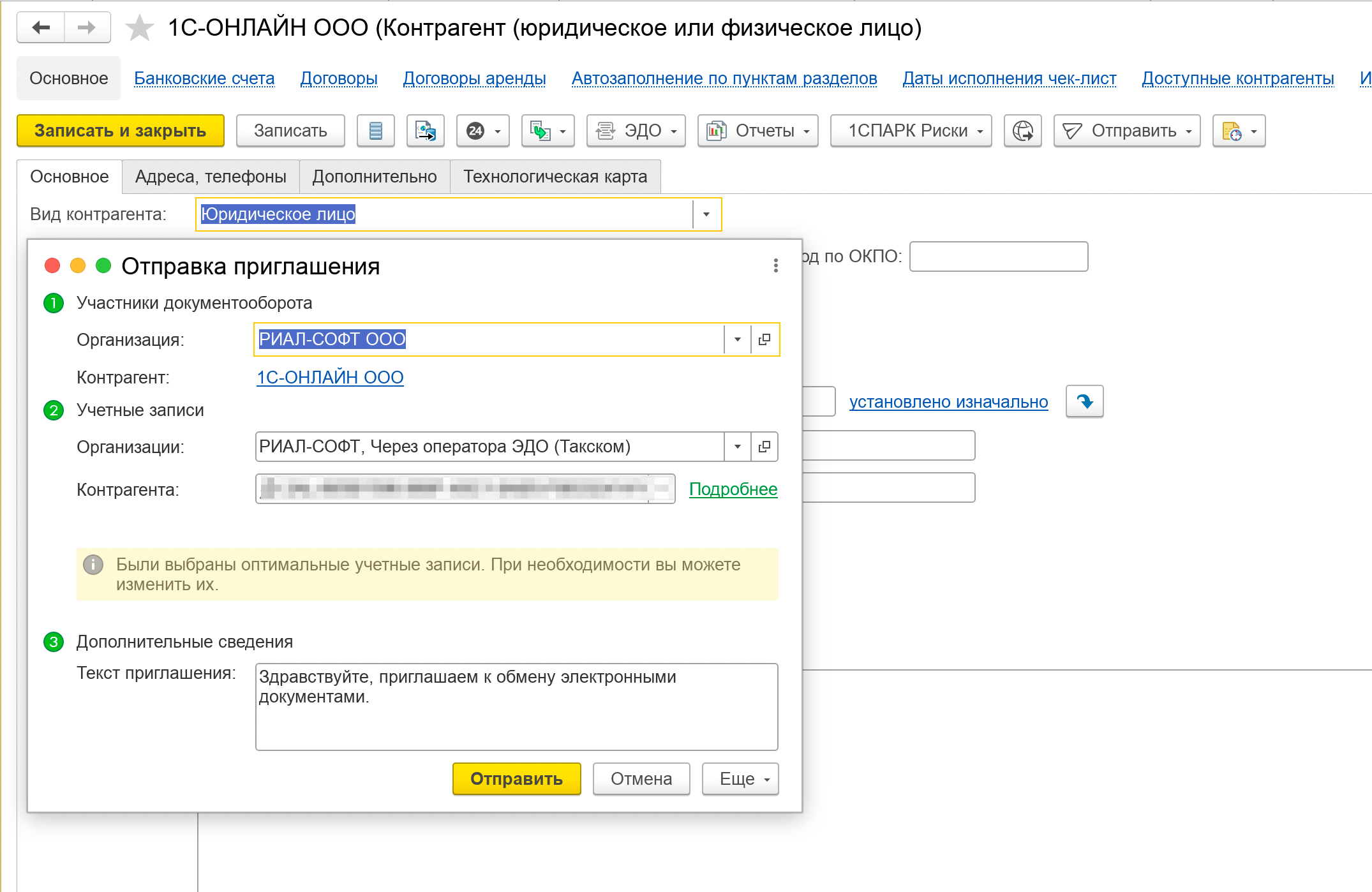Open the 1СПАРК Риски dropdown
1372x892 pixels.
(x=911, y=131)
